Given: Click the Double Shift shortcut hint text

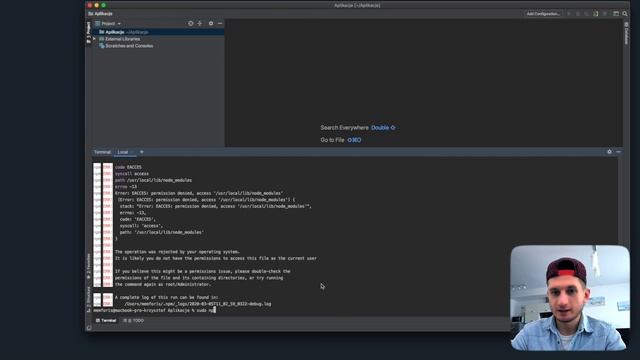Looking at the screenshot, I should tap(383, 128).
